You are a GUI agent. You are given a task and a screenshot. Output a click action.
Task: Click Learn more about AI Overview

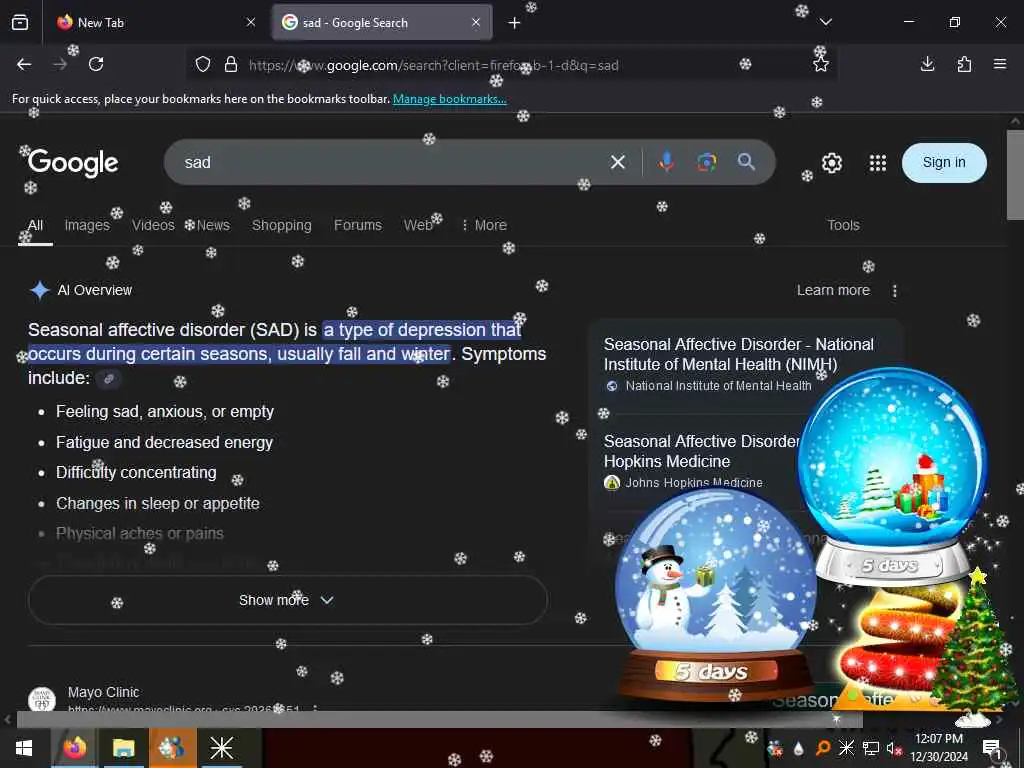click(x=833, y=291)
